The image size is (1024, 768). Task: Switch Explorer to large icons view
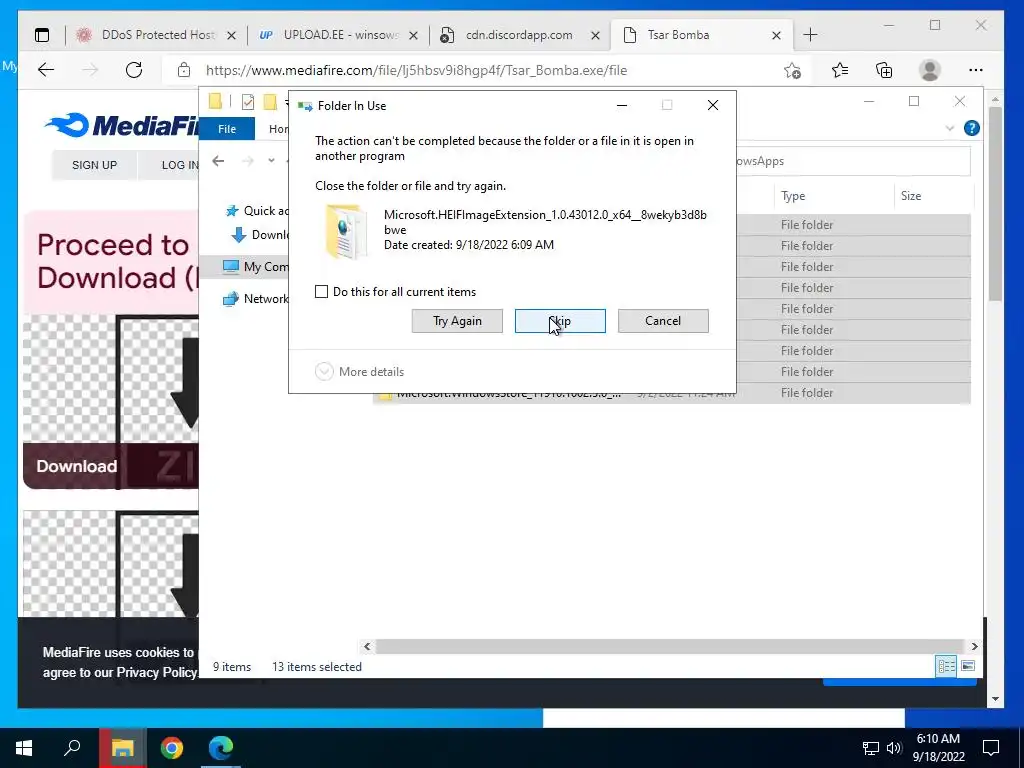point(968,666)
